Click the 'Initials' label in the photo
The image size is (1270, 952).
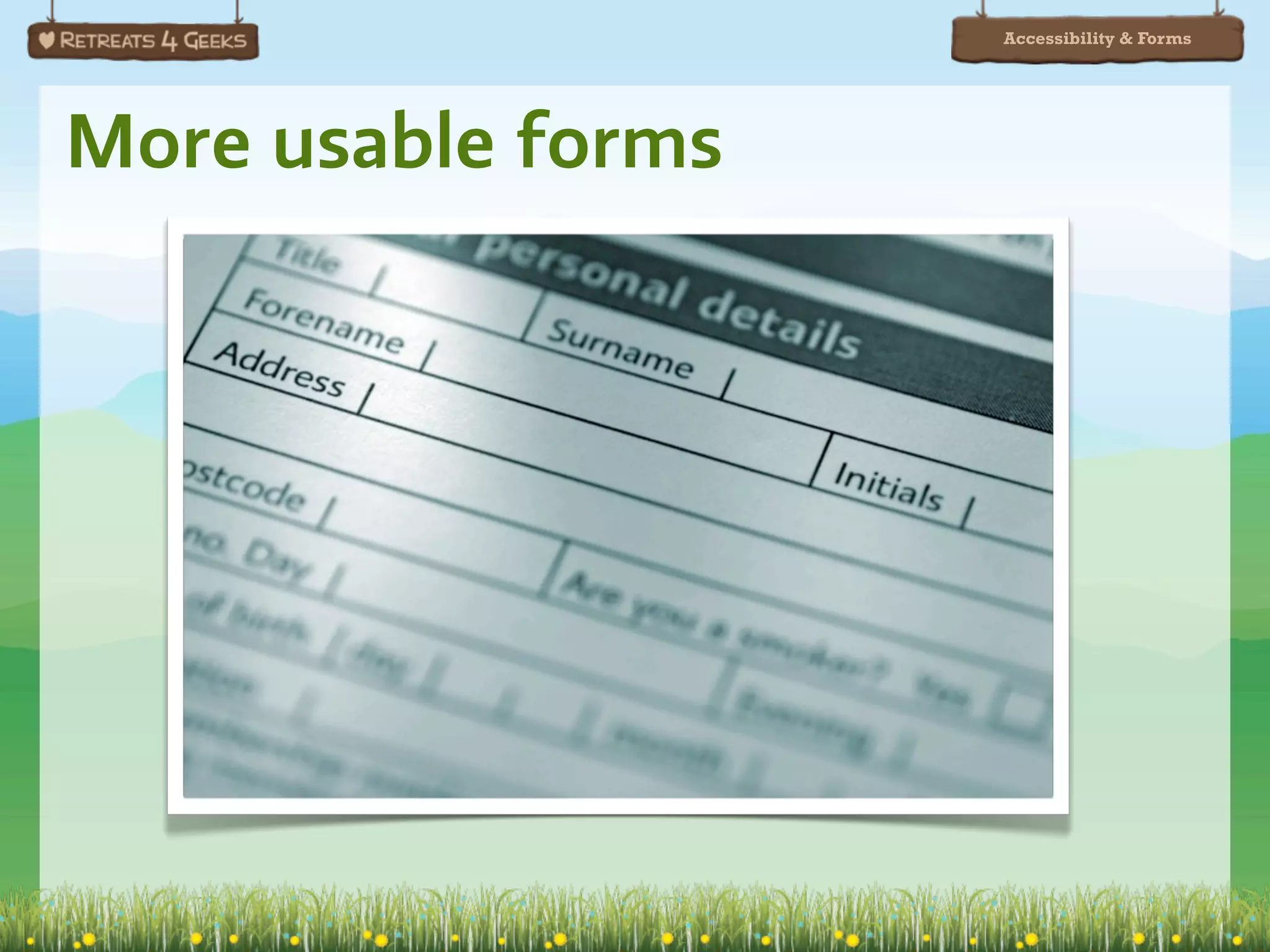889,487
